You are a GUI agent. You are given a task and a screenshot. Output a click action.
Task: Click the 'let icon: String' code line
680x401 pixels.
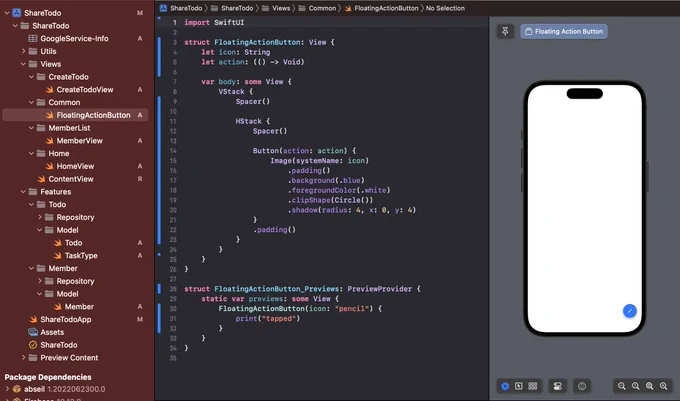[235, 52]
